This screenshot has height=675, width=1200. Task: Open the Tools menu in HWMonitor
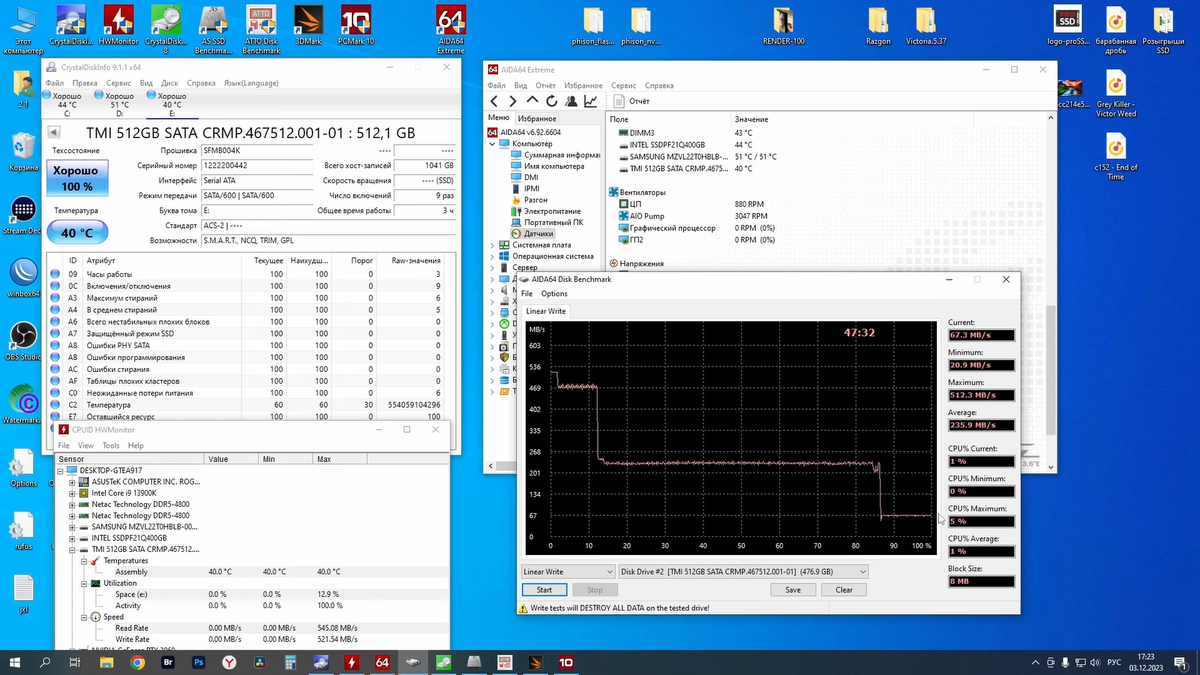pyautogui.click(x=110, y=445)
